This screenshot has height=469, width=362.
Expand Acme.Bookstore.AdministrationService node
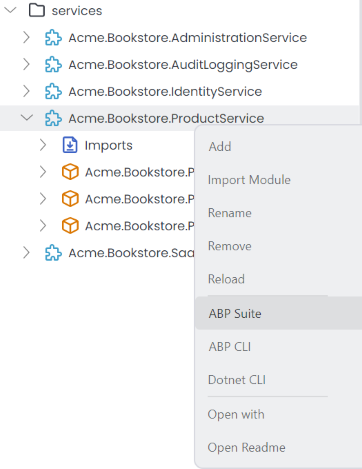tap(26, 37)
